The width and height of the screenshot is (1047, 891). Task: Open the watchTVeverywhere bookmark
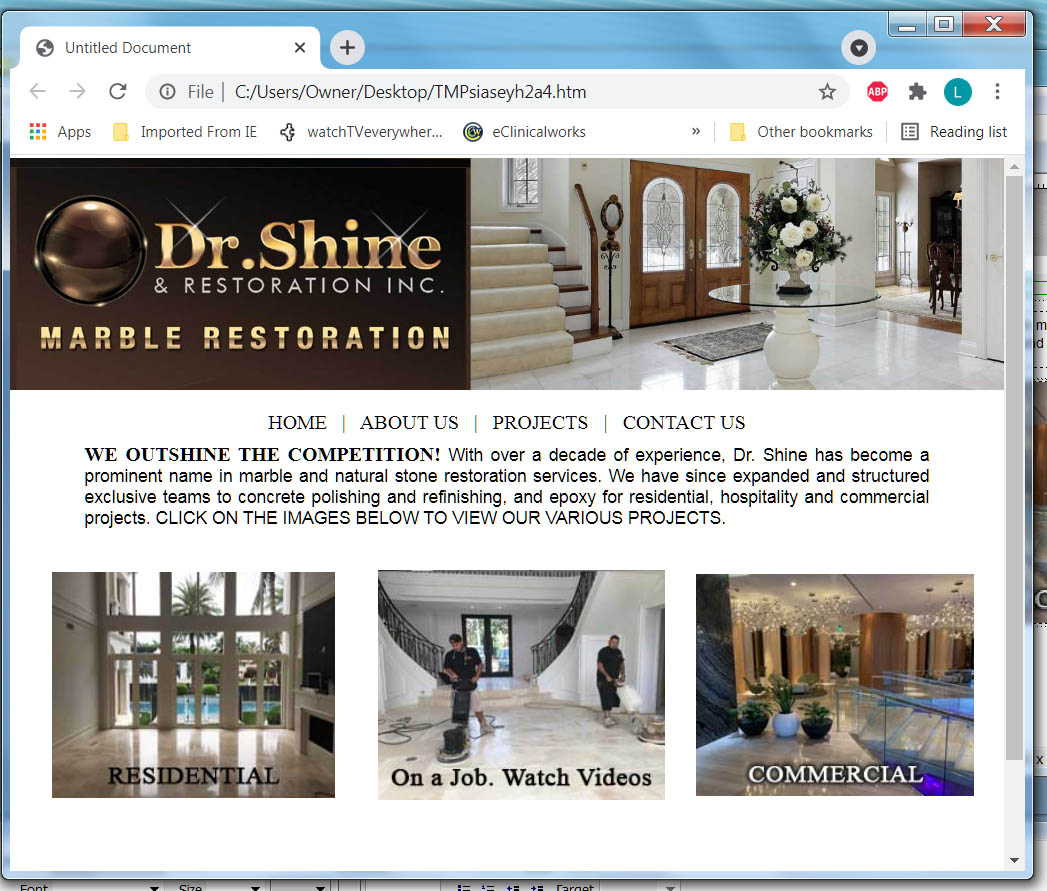point(361,132)
